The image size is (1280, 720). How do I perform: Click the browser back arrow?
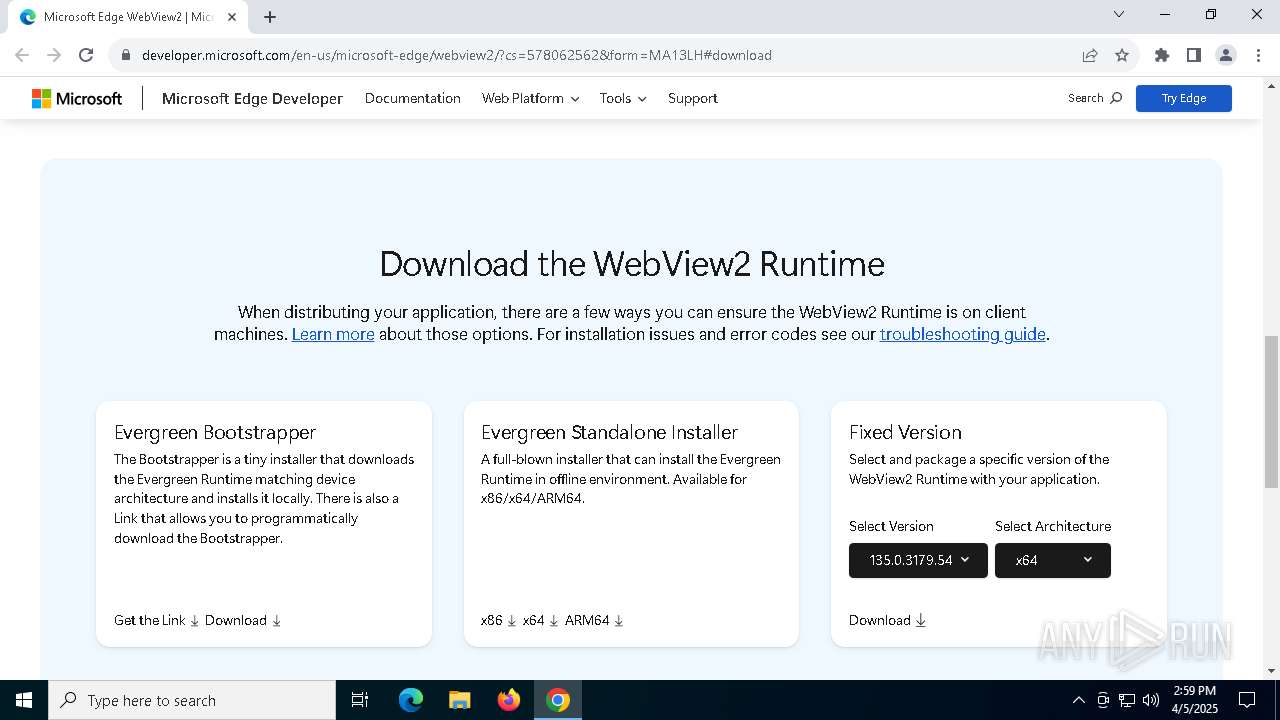pyautogui.click(x=22, y=55)
